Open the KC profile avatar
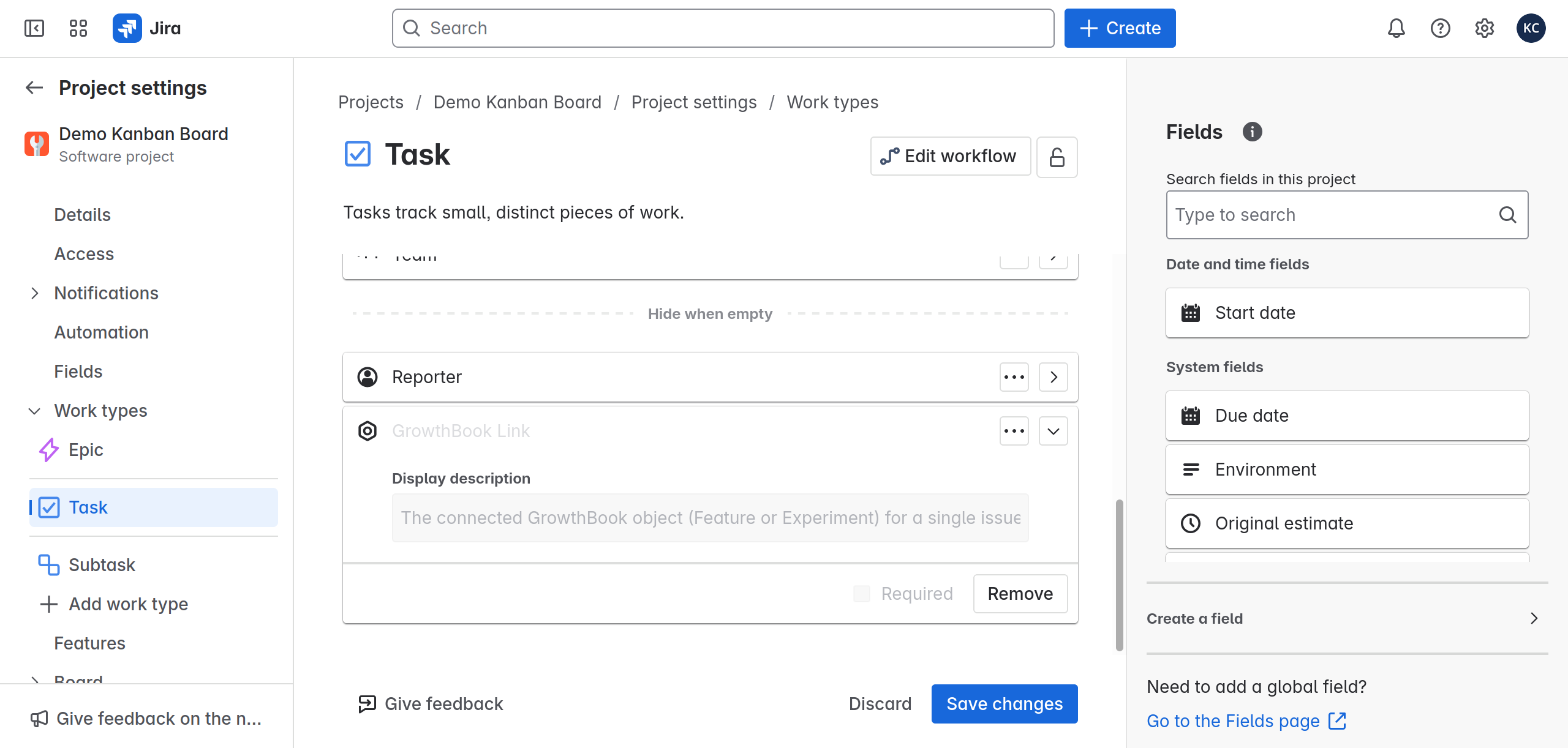 click(x=1531, y=28)
